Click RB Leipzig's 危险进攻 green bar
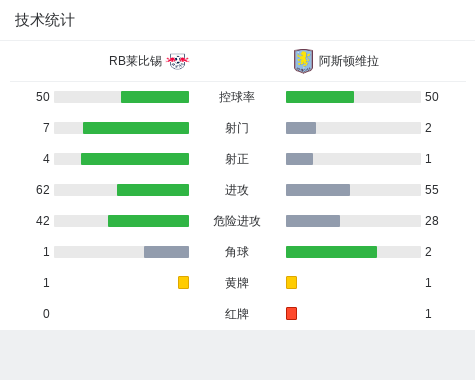This screenshot has height=380, width=475. (148, 221)
